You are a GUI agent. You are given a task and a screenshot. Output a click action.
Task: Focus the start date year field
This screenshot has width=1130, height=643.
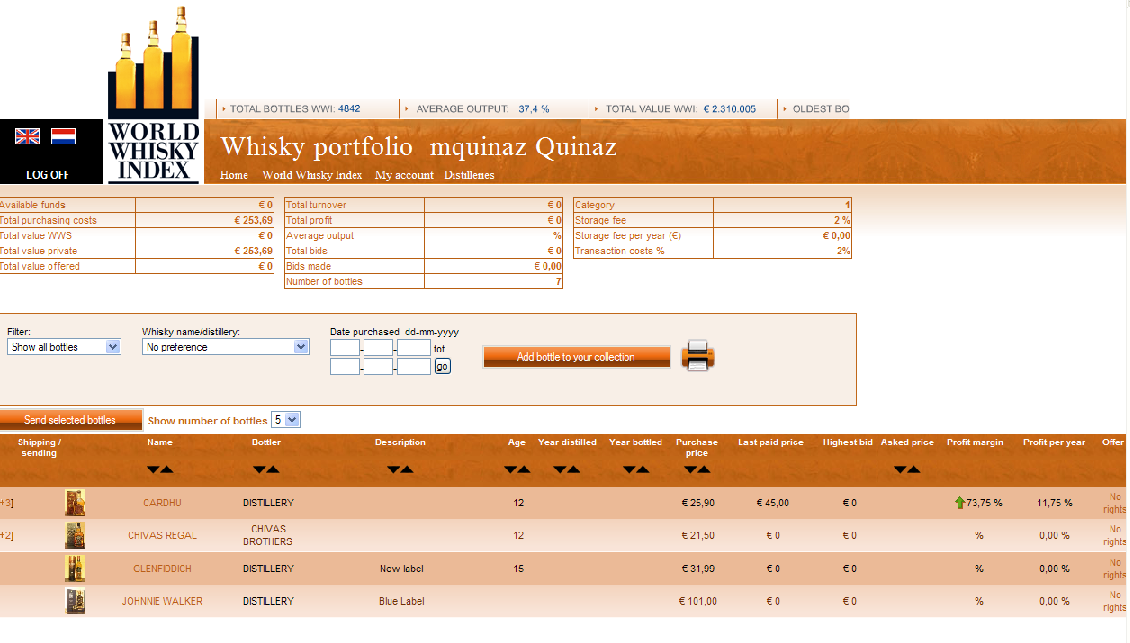point(414,348)
